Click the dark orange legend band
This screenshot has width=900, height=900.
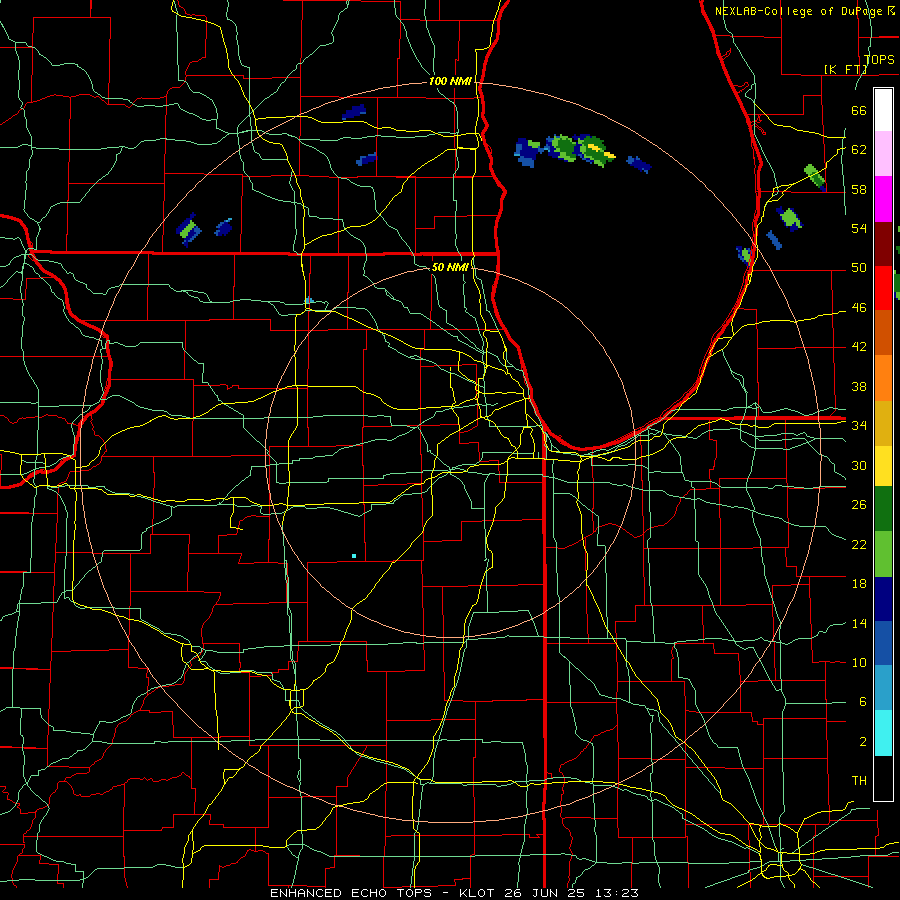pyautogui.click(x=883, y=333)
